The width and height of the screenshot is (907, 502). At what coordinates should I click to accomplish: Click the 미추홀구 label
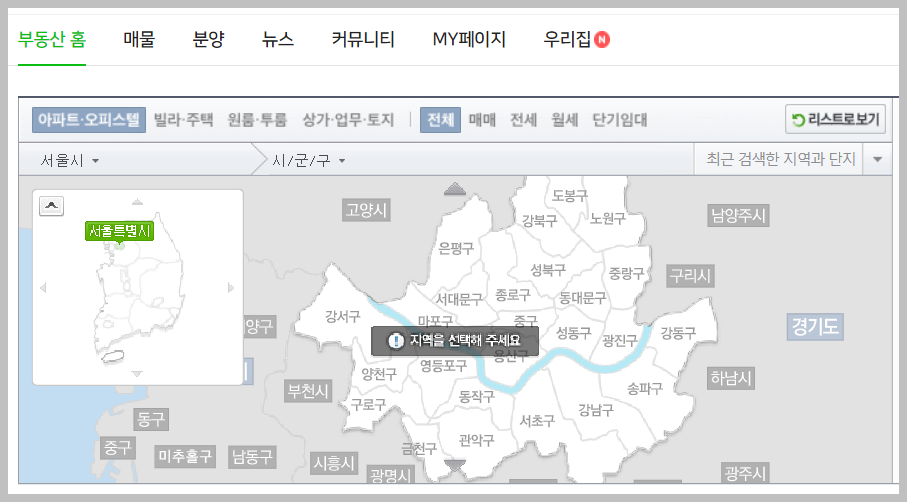tap(185, 457)
